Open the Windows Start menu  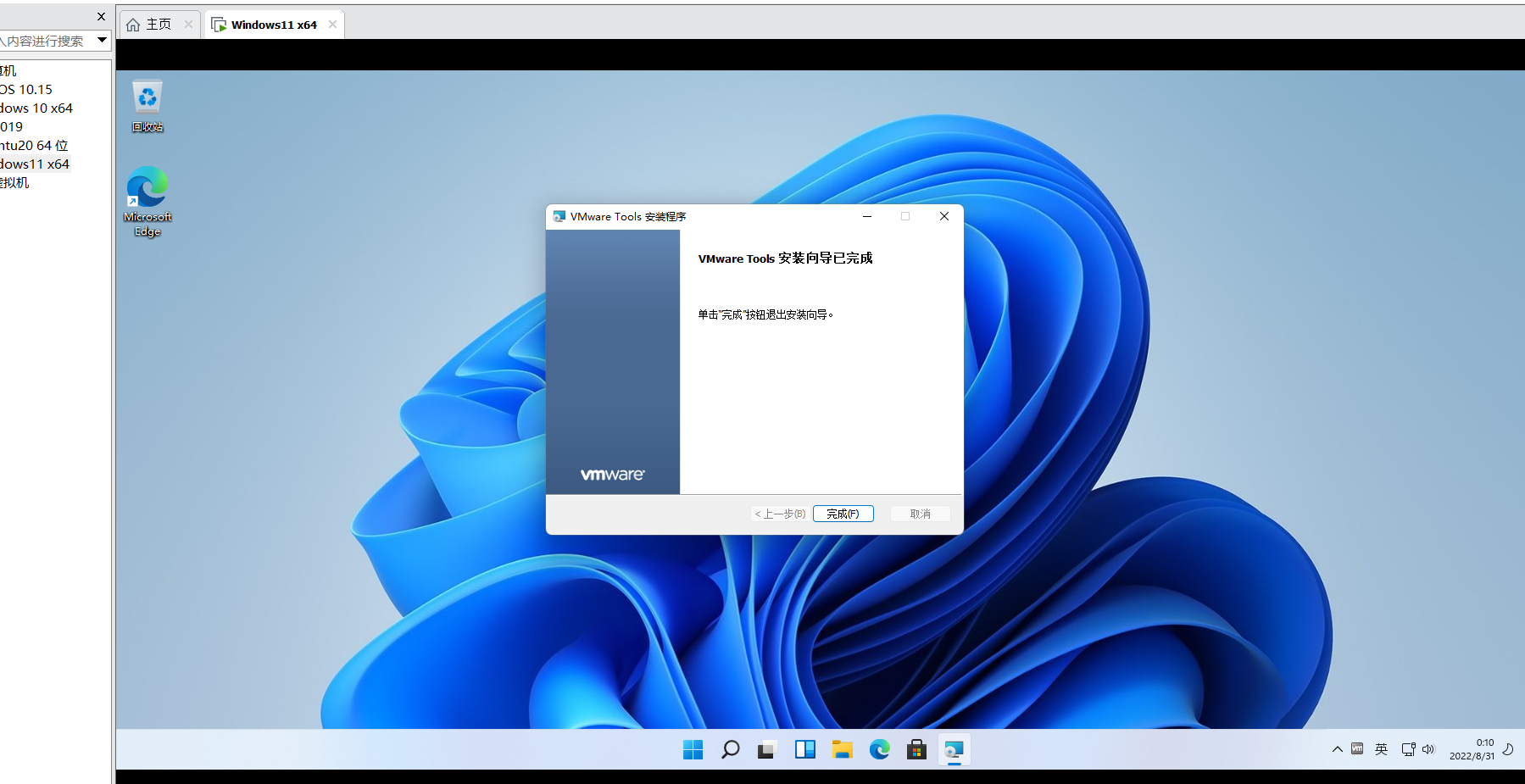coord(693,749)
